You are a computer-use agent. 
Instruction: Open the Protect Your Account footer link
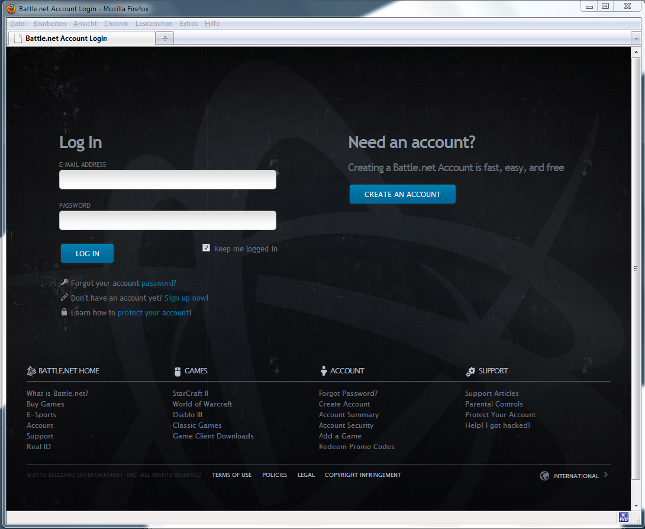(500, 415)
